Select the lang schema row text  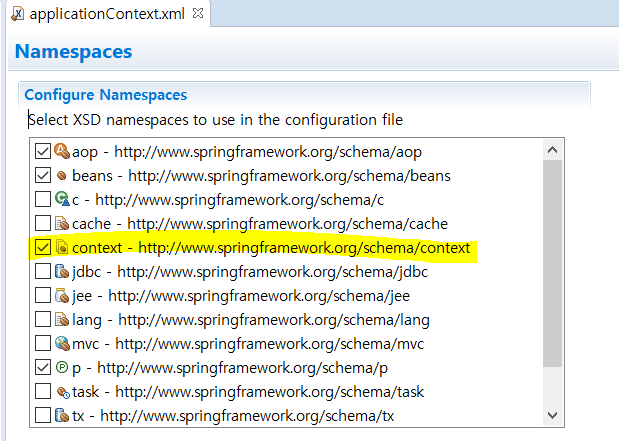click(251, 320)
